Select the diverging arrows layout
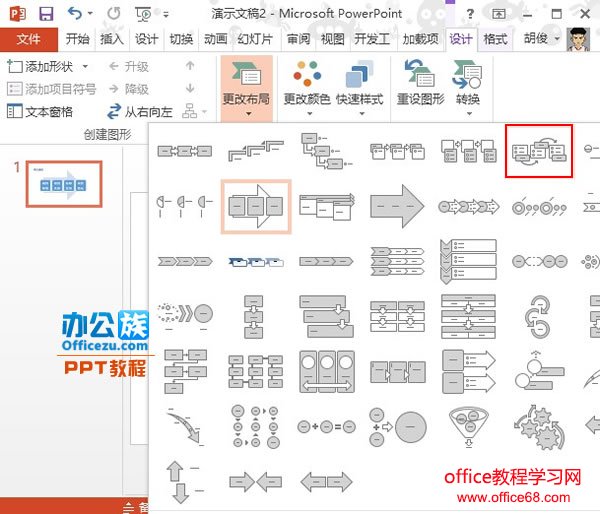 [x=326, y=482]
